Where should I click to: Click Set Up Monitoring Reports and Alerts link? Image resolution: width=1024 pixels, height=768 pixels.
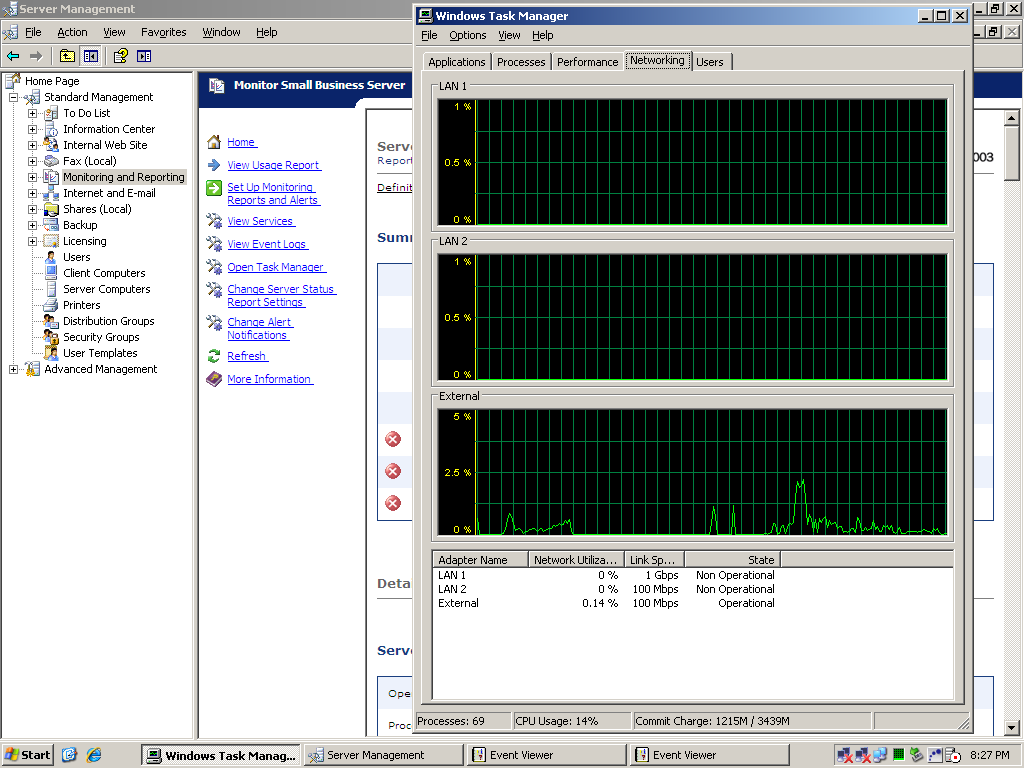273,193
